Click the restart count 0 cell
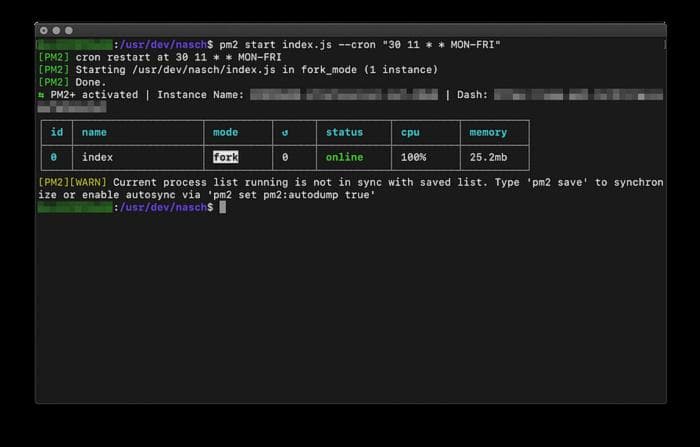This screenshot has height=447, width=700. (285, 157)
